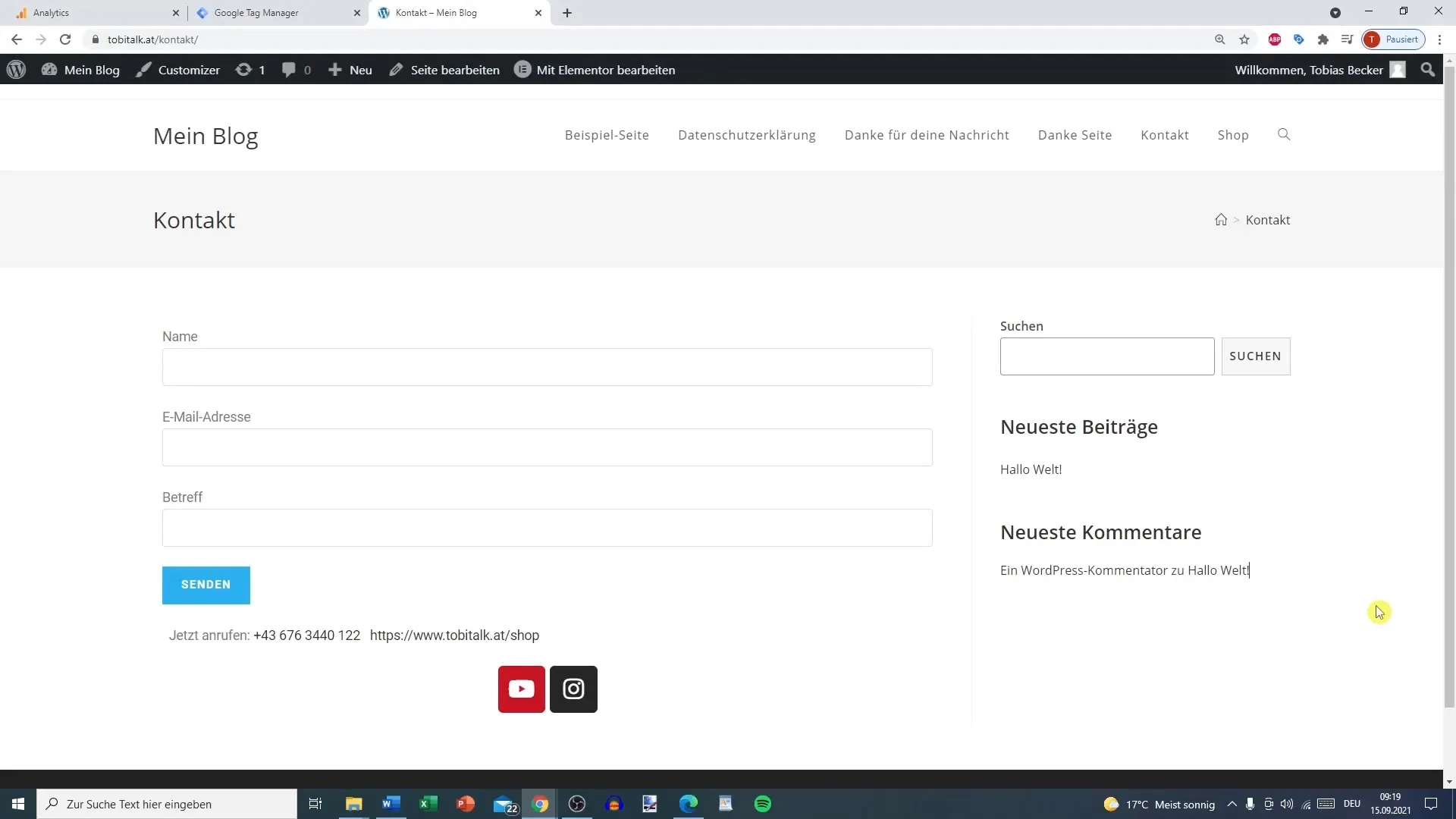Open Datenschutzerklärung in the navigation menu

pyautogui.click(x=747, y=135)
